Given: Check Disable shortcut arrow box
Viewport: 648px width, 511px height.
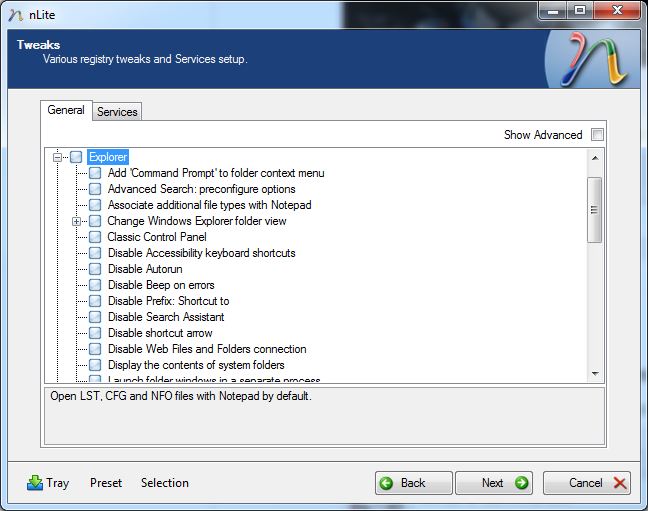Looking at the screenshot, I should [x=95, y=333].
